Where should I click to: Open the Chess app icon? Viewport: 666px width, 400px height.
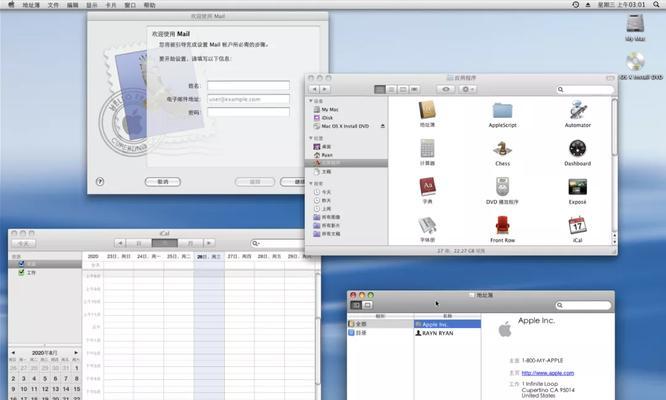pyautogui.click(x=502, y=149)
